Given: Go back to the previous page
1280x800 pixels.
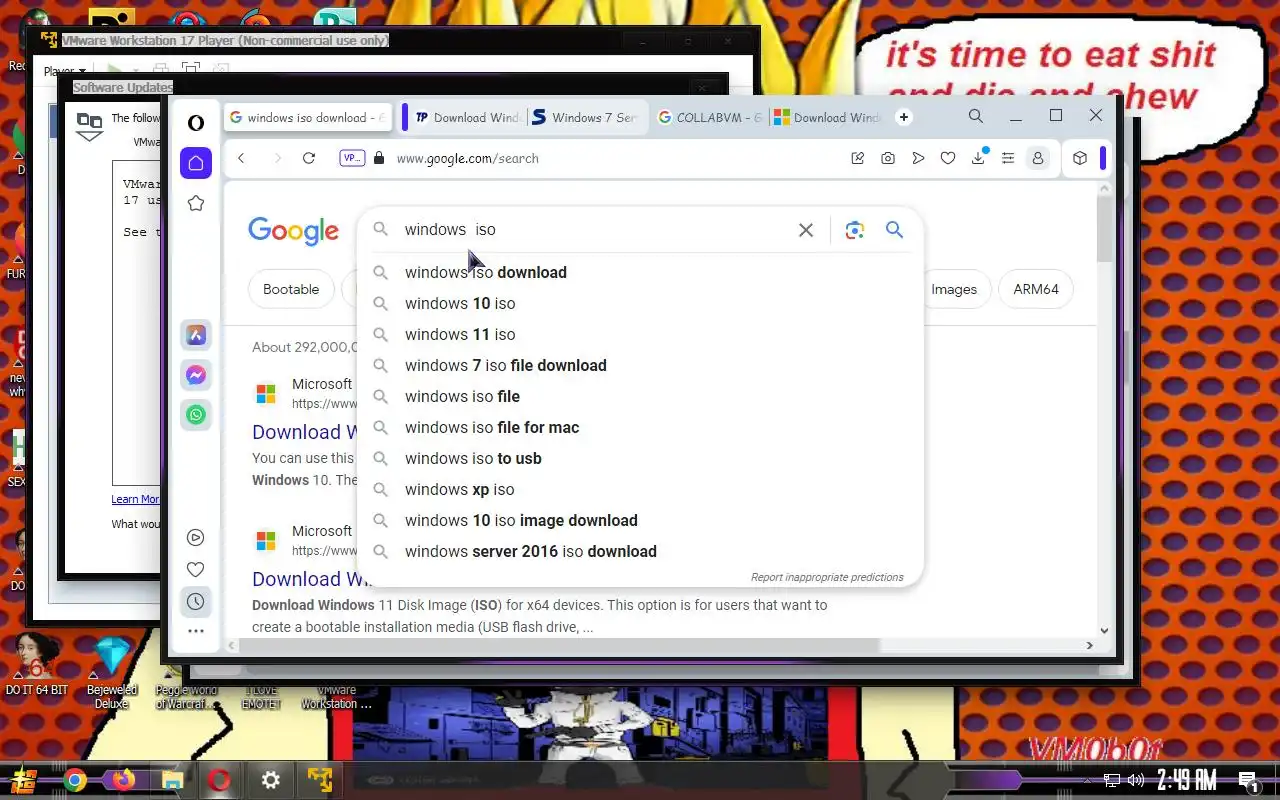Looking at the screenshot, I should [x=241, y=158].
